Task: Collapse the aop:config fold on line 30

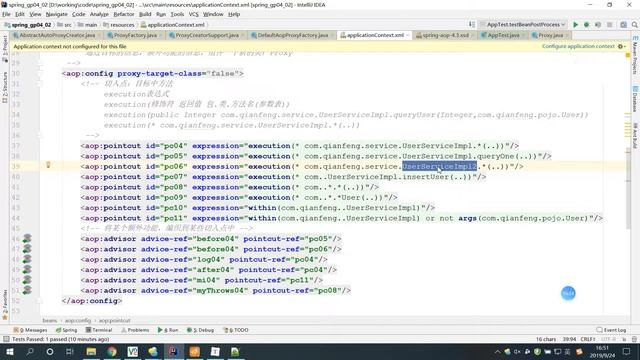Action: tap(40, 73)
